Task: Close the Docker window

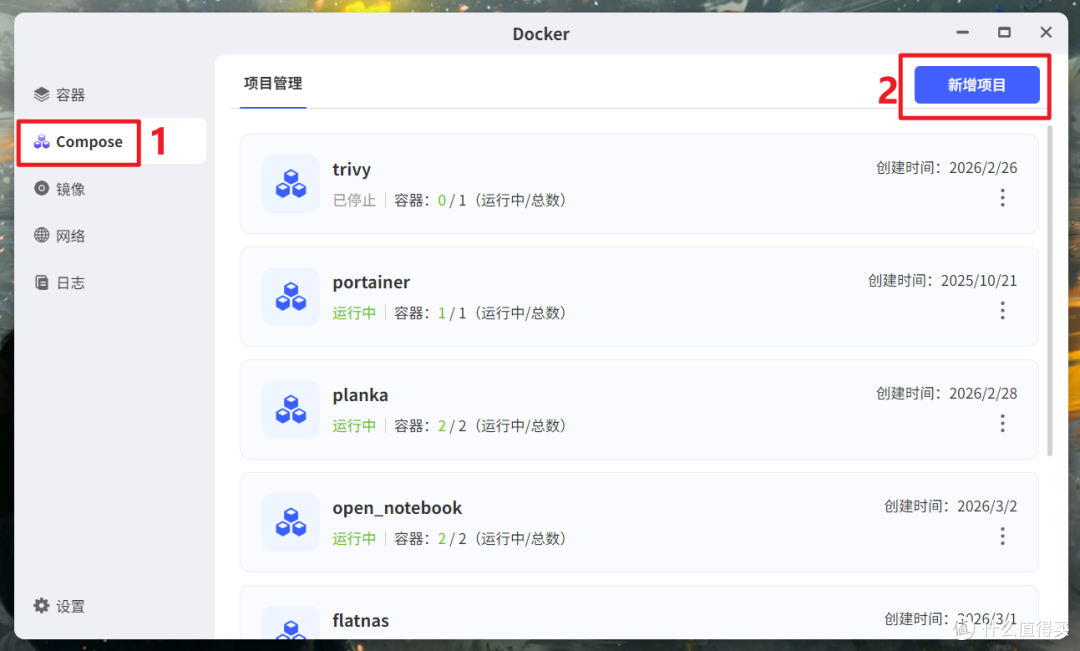Action: (x=1046, y=32)
